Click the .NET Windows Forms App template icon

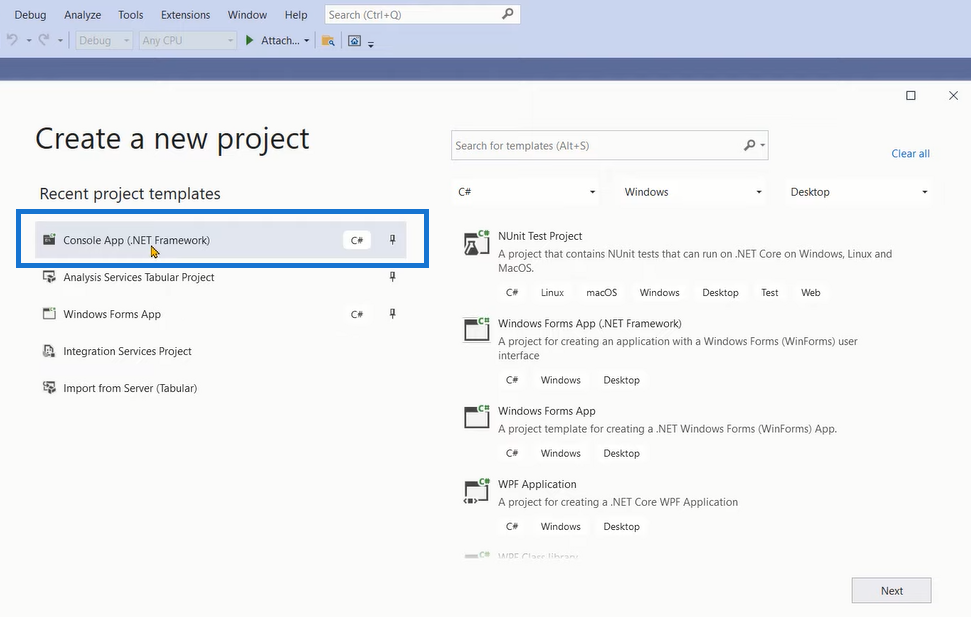[x=477, y=416]
